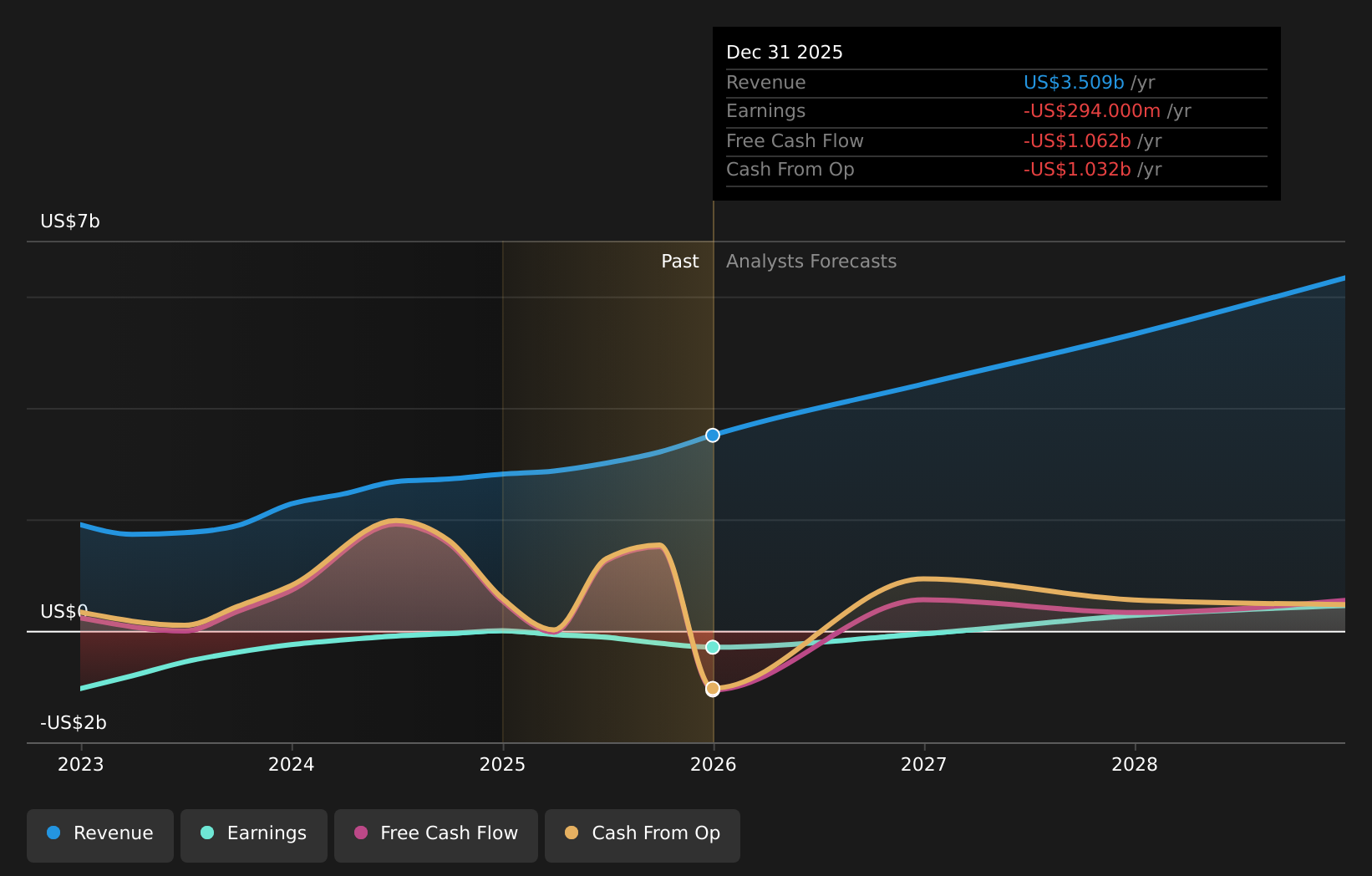Open the Analysts Forecasts section
The image size is (1372, 876).
click(810, 261)
